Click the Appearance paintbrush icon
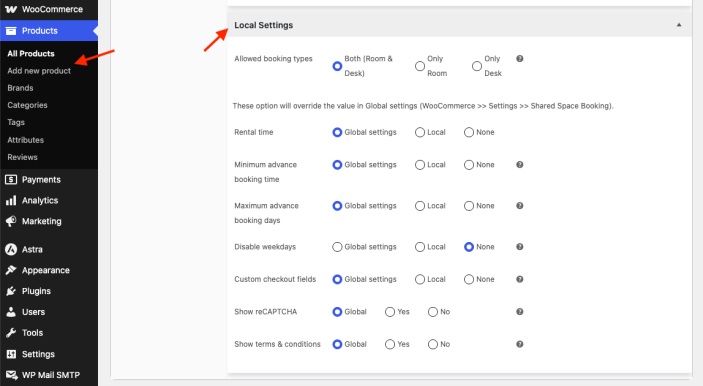Viewport: 703px width, 386px height. coord(11,270)
